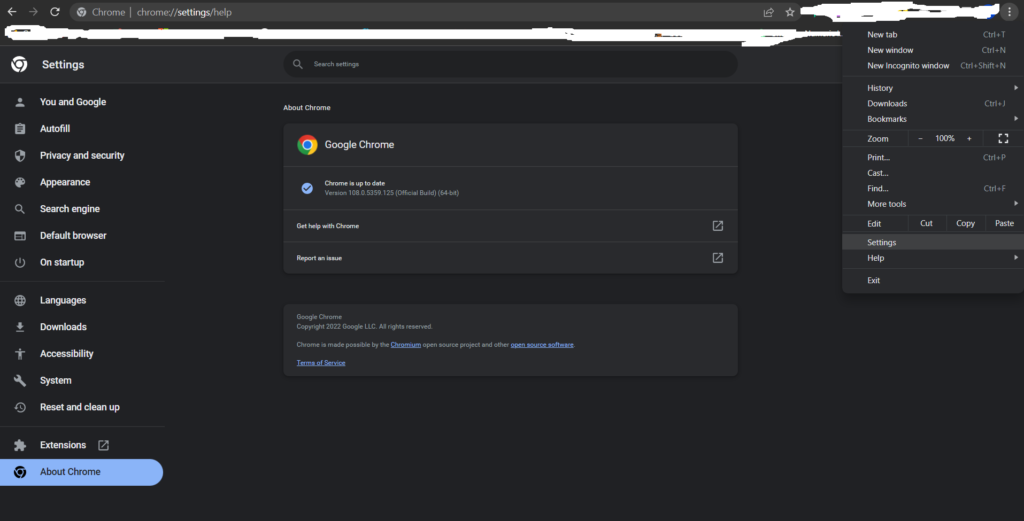
Task: Reload the page with refresh icon
Action: (x=55, y=12)
